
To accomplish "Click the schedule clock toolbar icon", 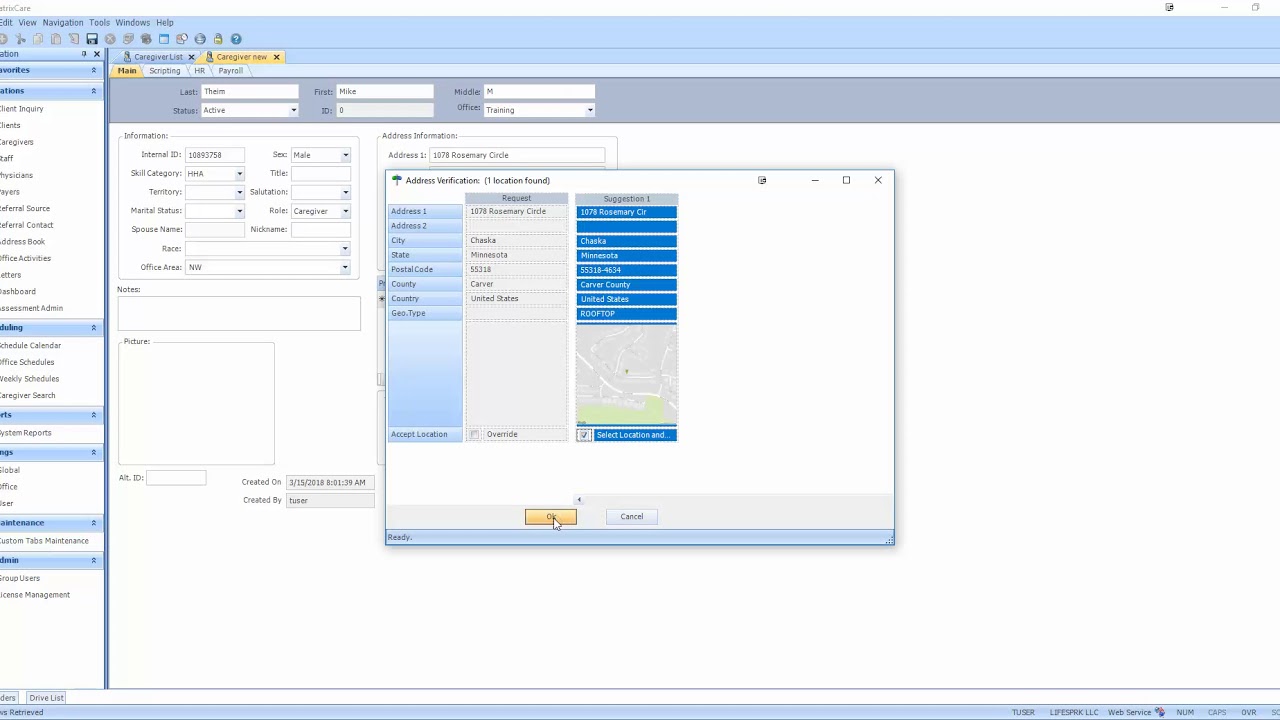I will [x=182, y=39].
